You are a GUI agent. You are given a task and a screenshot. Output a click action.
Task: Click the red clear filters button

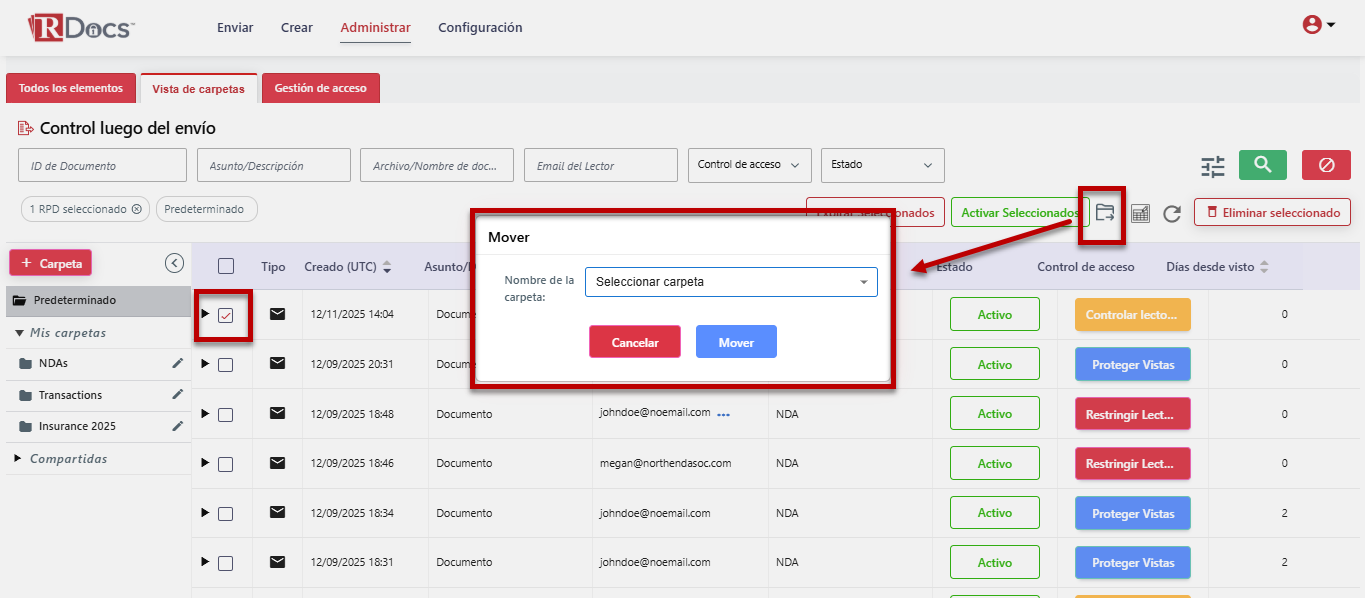(x=1326, y=165)
